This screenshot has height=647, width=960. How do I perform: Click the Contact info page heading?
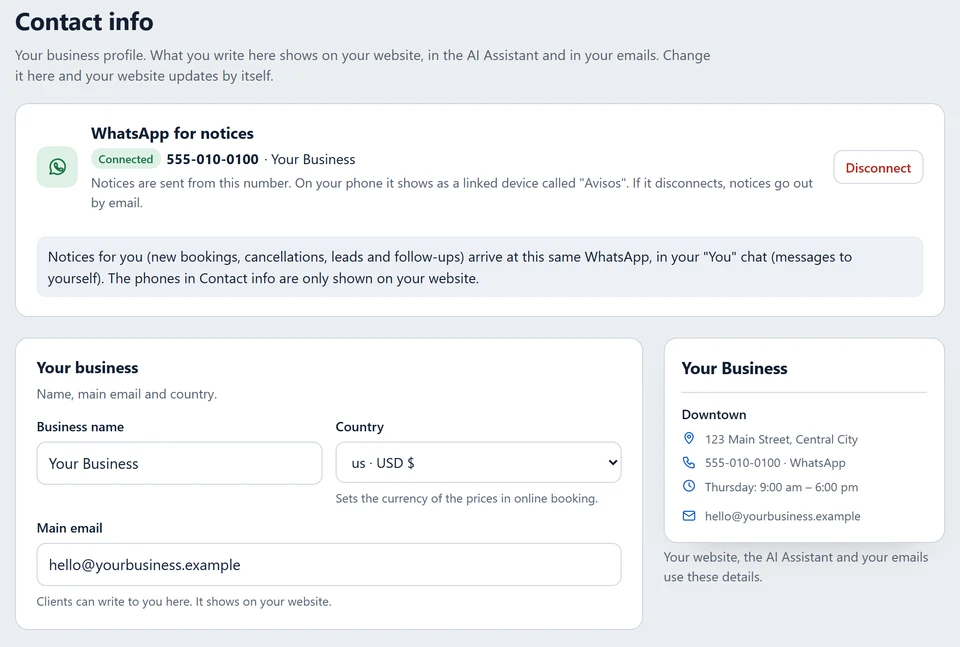(x=84, y=22)
